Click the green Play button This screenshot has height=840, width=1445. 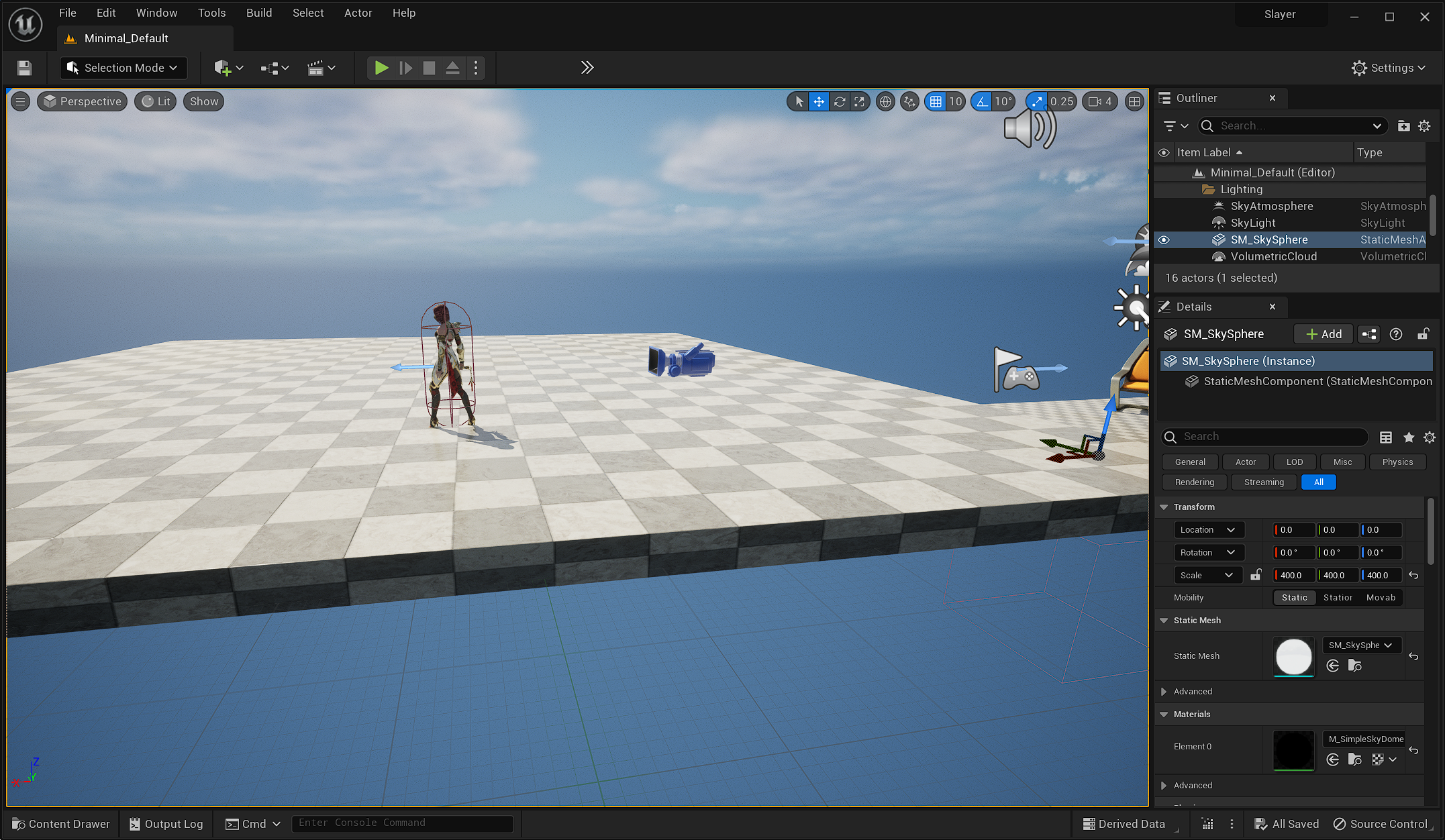pos(381,68)
